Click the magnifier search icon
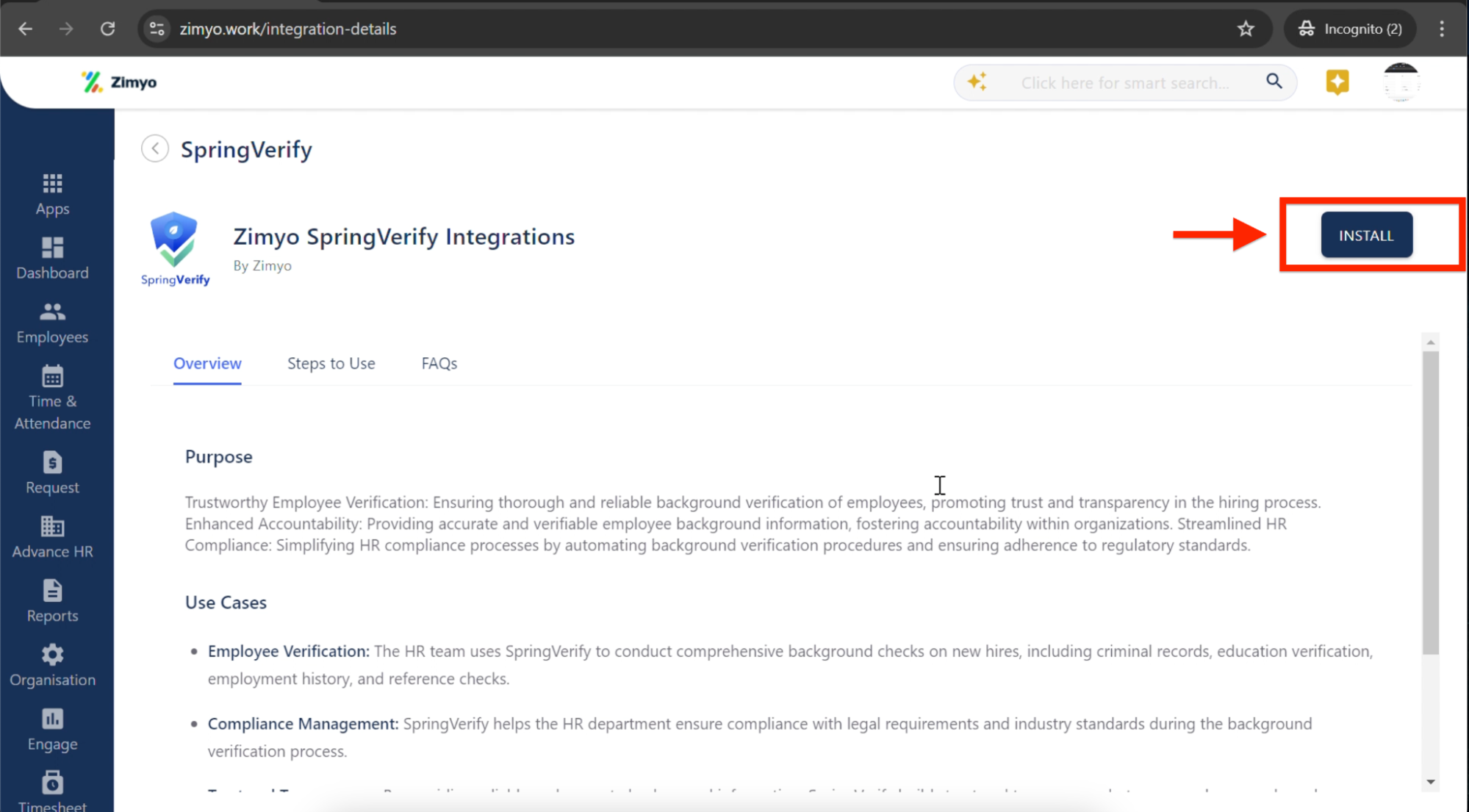The image size is (1469, 812). point(1274,82)
